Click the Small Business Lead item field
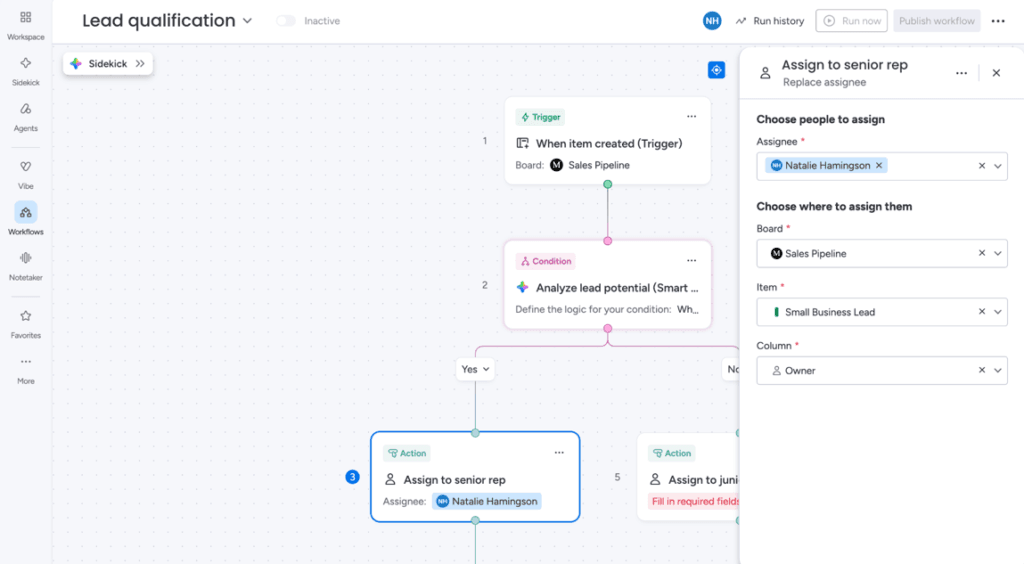This screenshot has height=564, width=1024. pyautogui.click(x=882, y=312)
